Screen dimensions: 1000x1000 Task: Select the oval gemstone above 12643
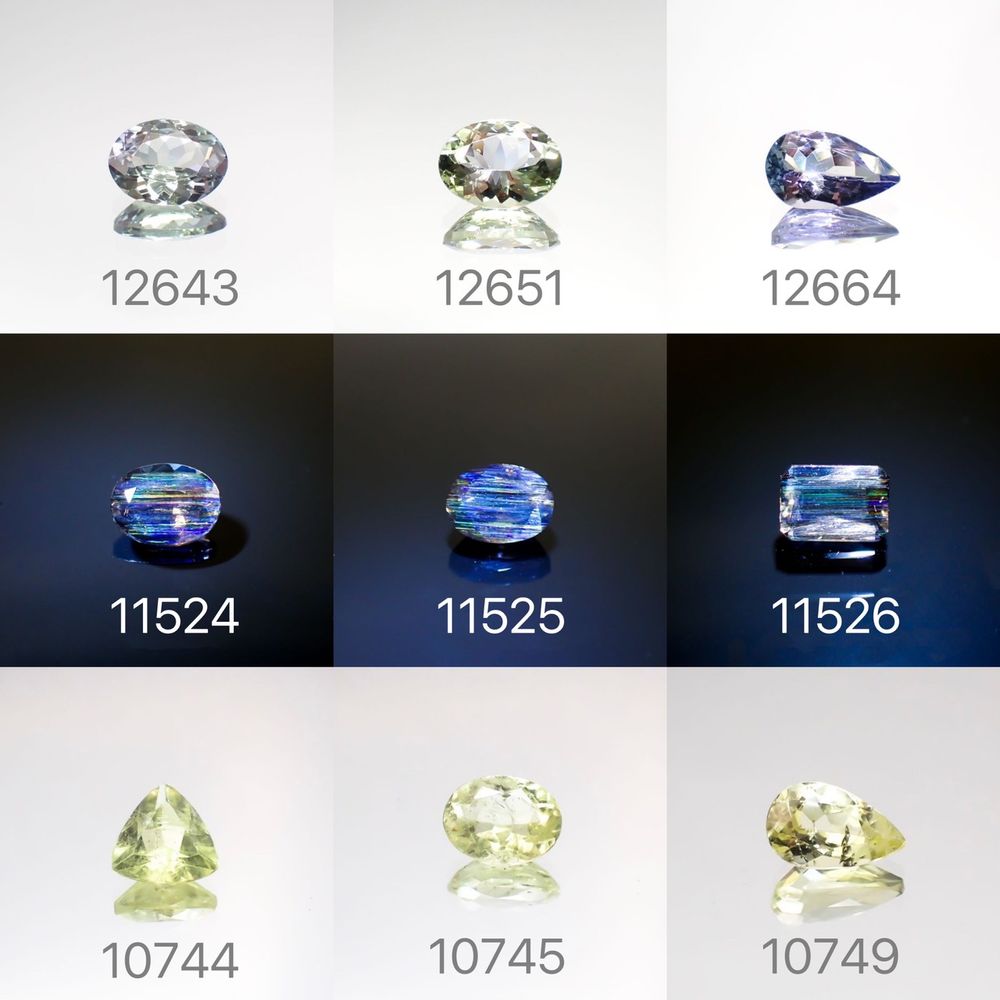(168, 161)
